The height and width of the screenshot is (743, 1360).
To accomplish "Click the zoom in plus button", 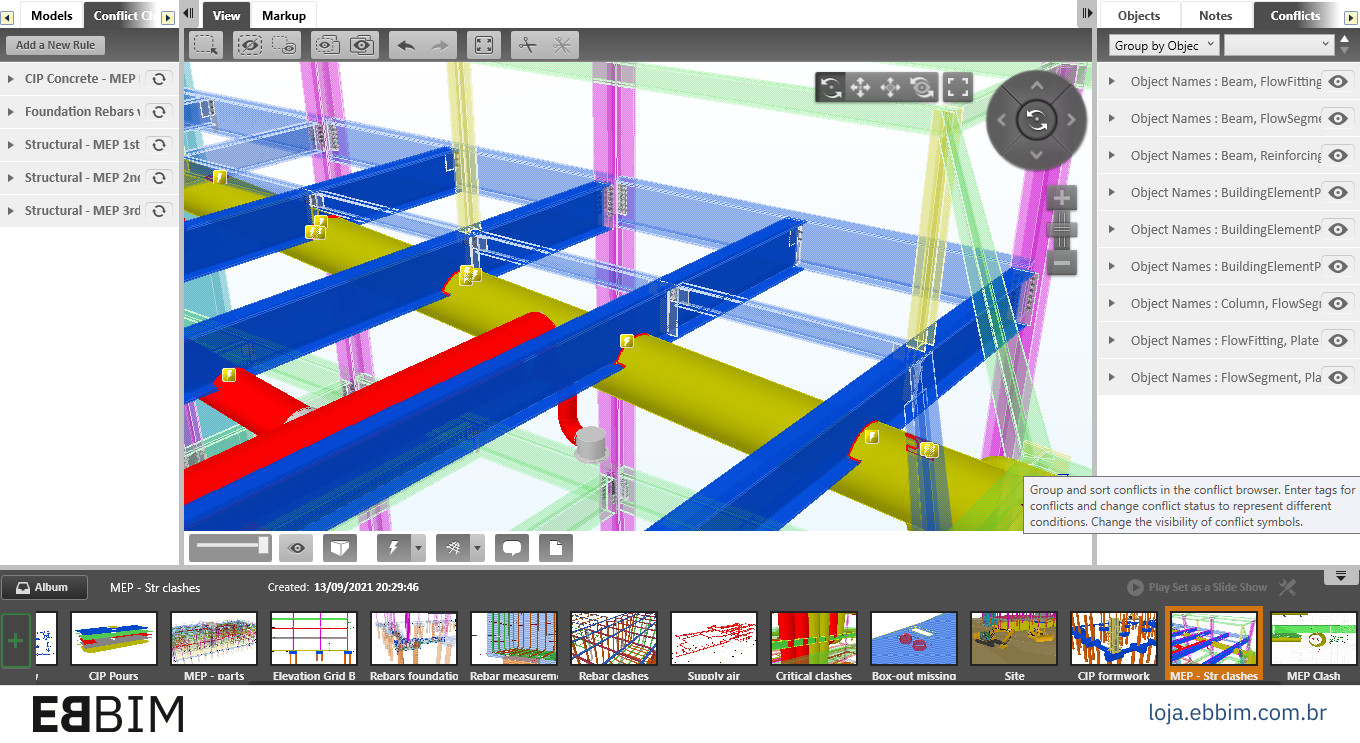I will [x=1062, y=197].
